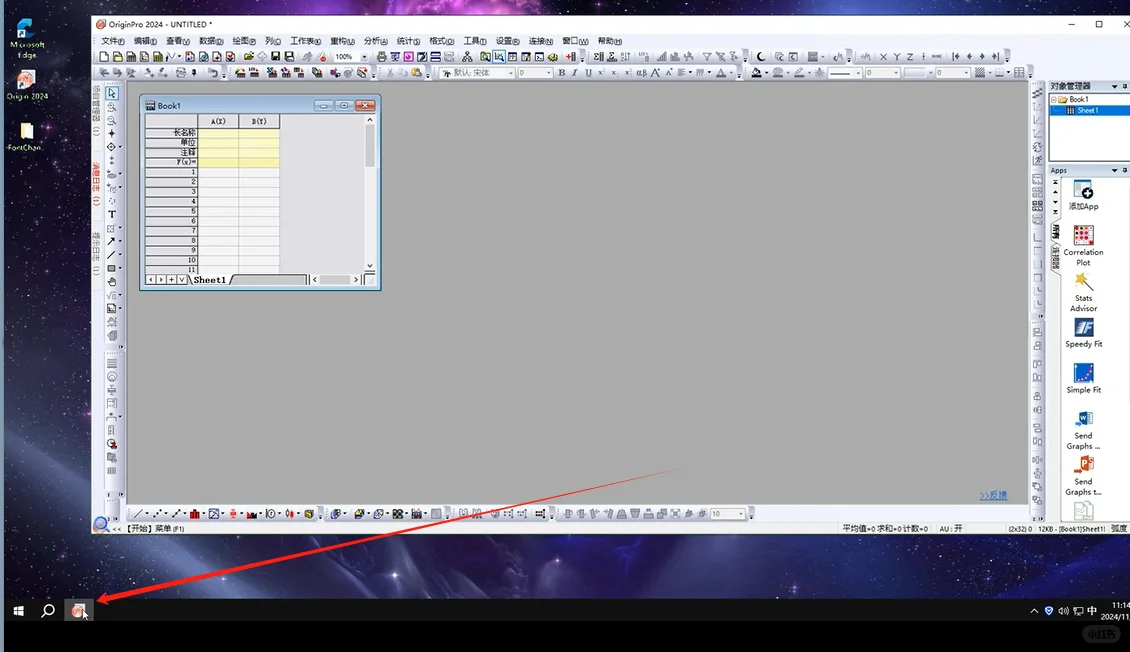Open the font name dropdown

click(x=511, y=73)
